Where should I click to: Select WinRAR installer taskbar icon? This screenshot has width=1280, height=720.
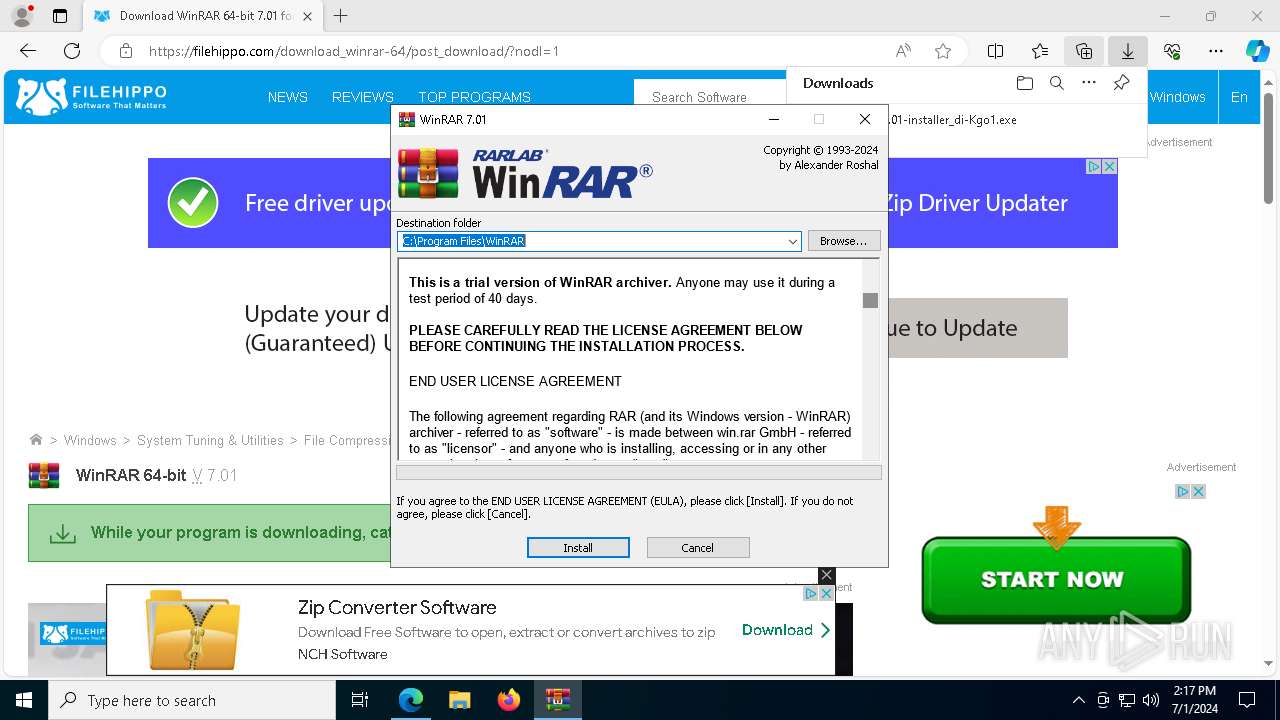[558, 700]
